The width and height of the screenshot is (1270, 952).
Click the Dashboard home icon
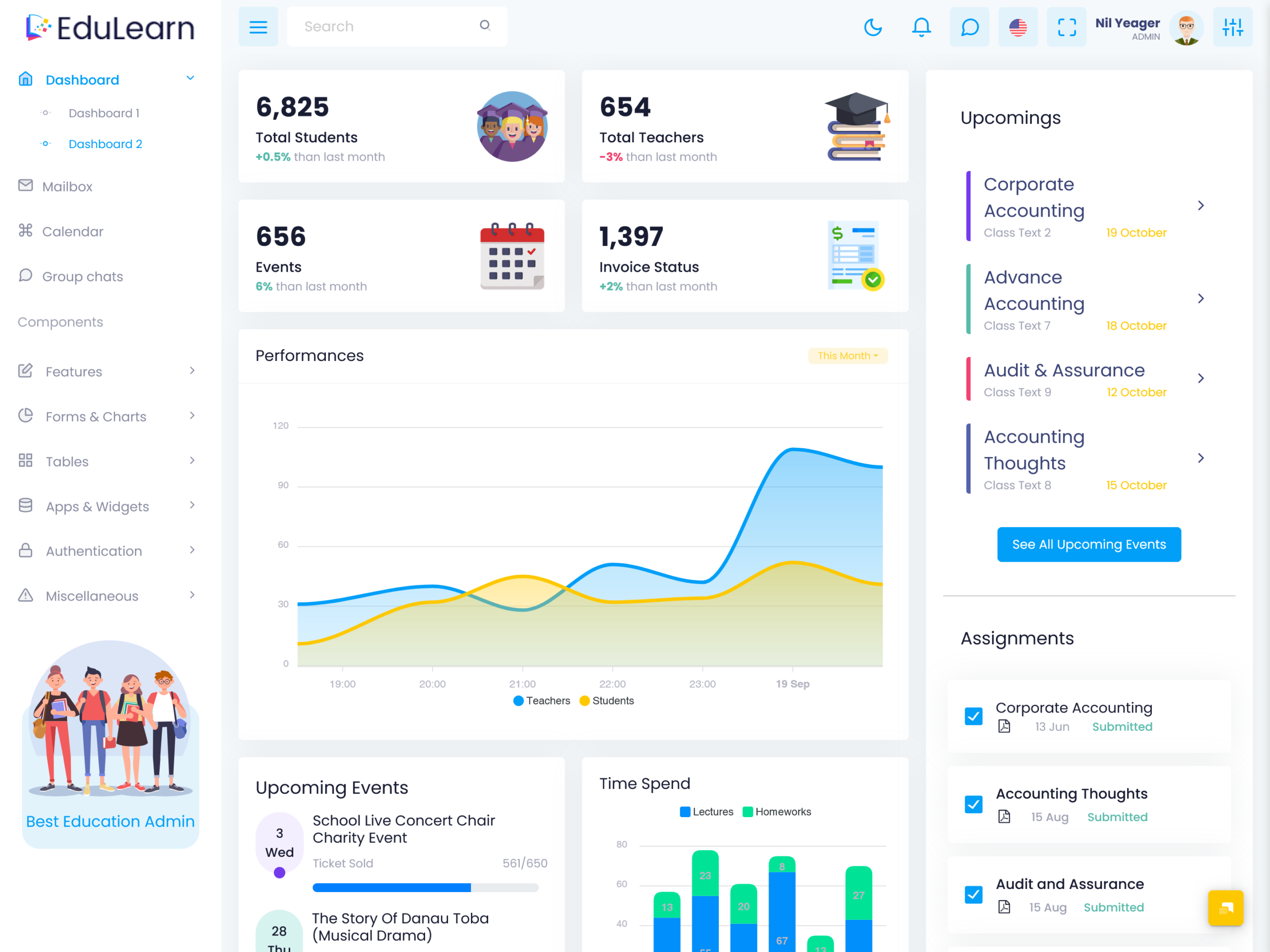click(x=25, y=79)
